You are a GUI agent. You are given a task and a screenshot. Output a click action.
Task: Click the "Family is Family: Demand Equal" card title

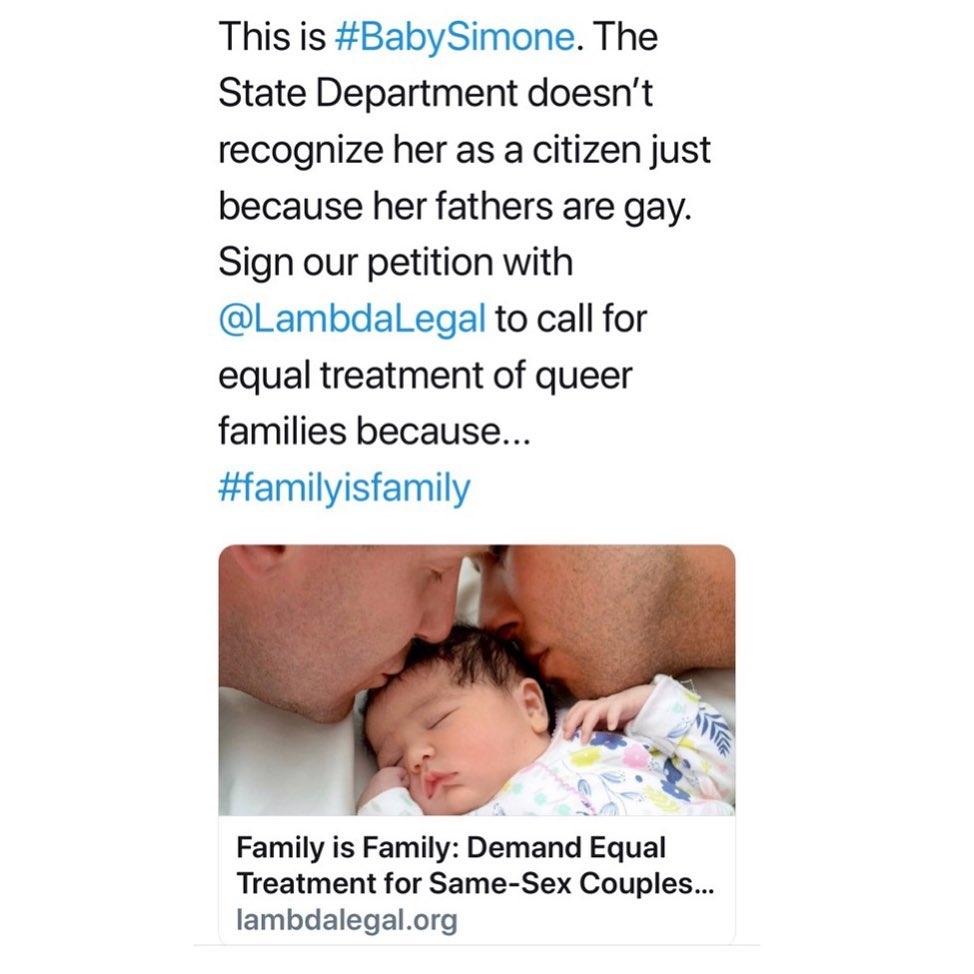pos(450,848)
